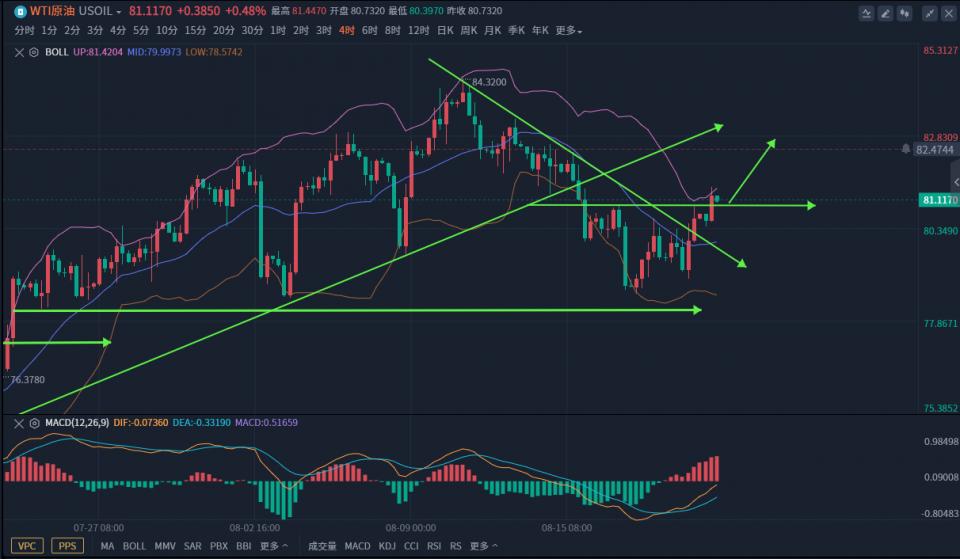This screenshot has width=960, height=559.
Task: Click the 84.3200 high price label
Action: coord(489,82)
